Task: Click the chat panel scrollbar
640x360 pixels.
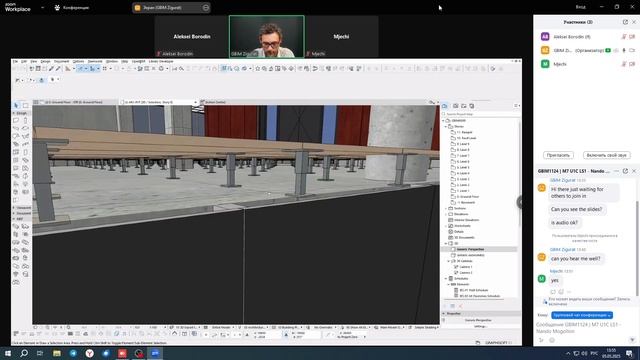Action: (x=637, y=248)
